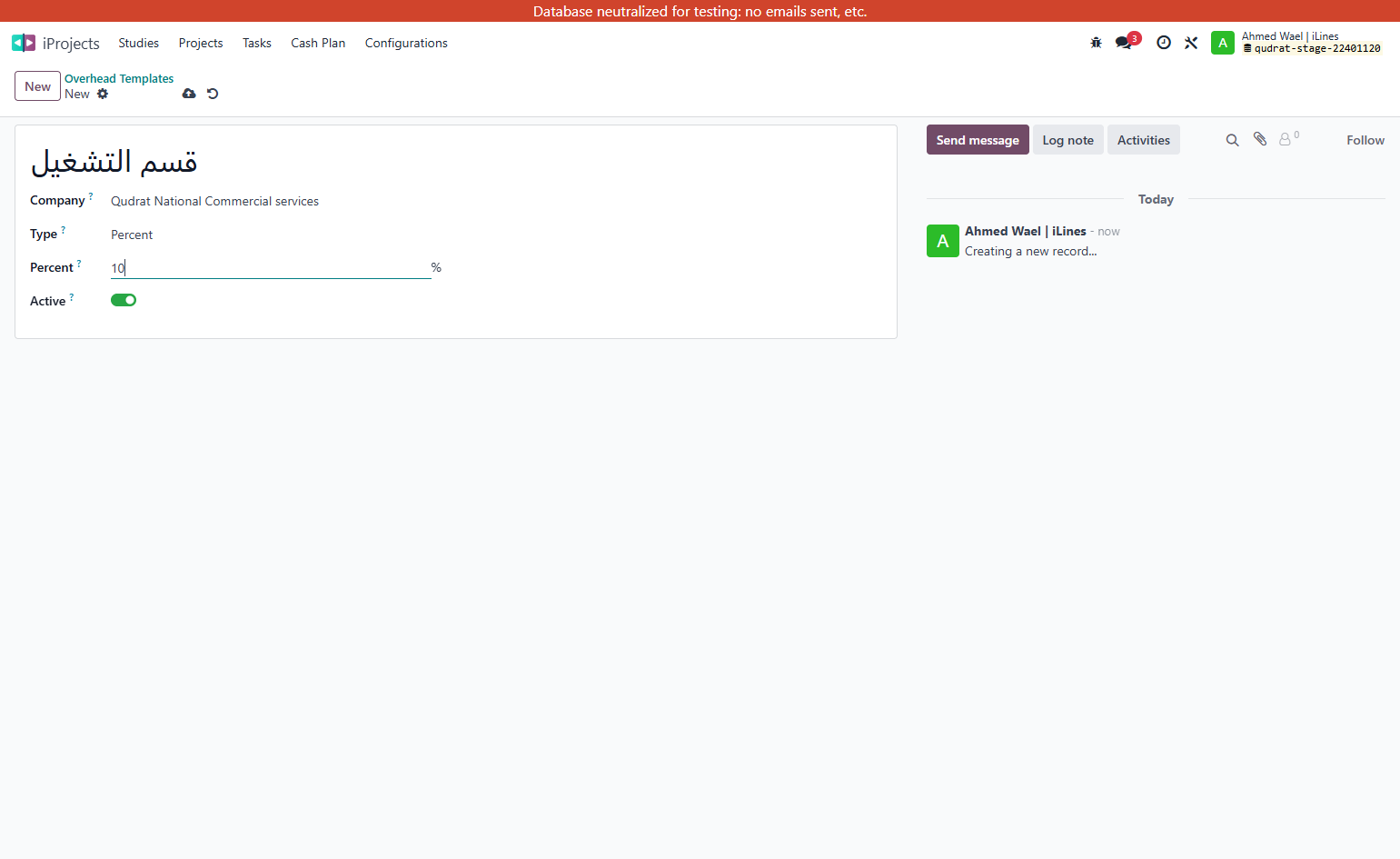This screenshot has width=1400, height=859.
Task: Go back to Overhead Templates breadcrumb
Action: pyautogui.click(x=119, y=78)
